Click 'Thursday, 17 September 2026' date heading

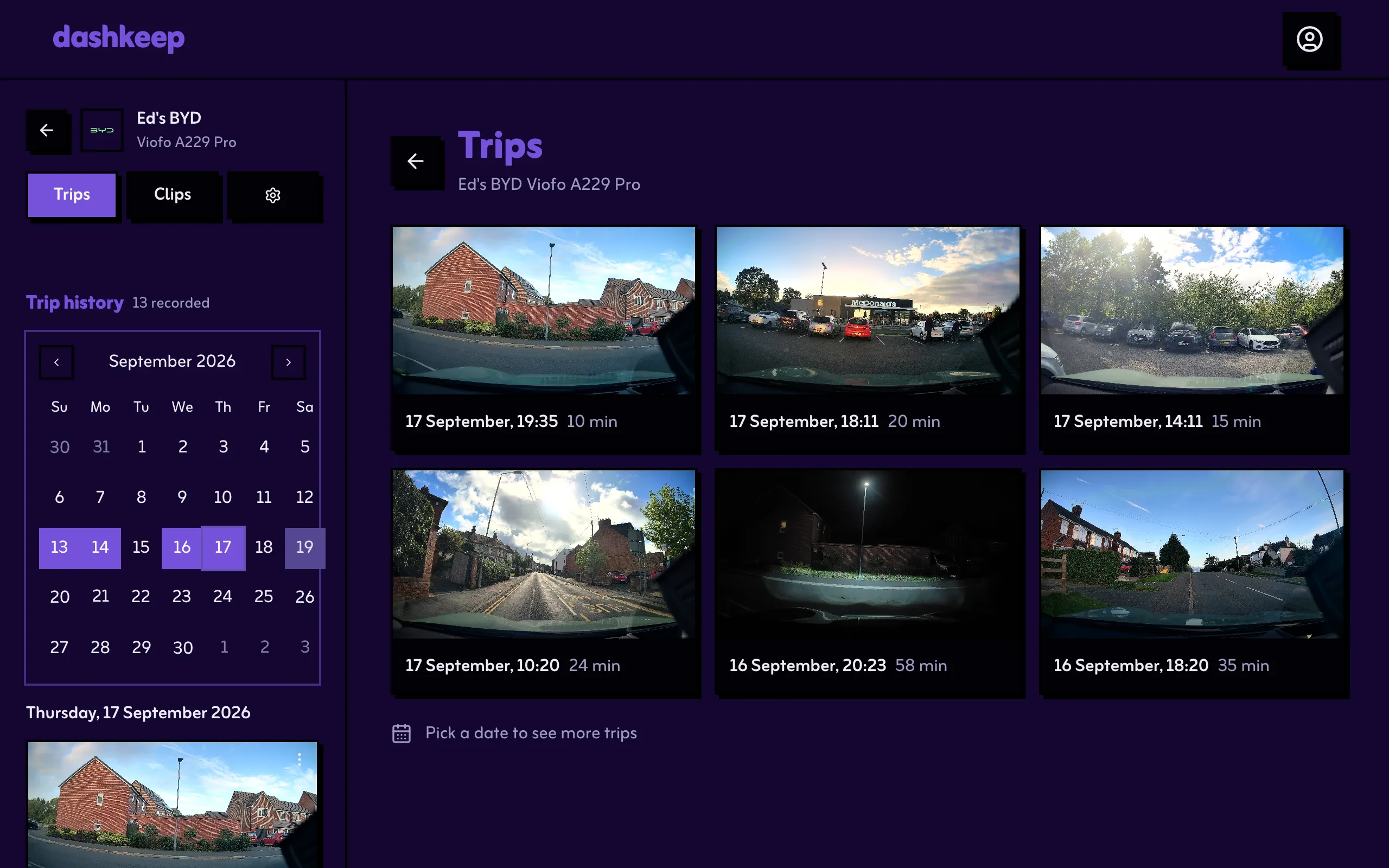(x=138, y=713)
